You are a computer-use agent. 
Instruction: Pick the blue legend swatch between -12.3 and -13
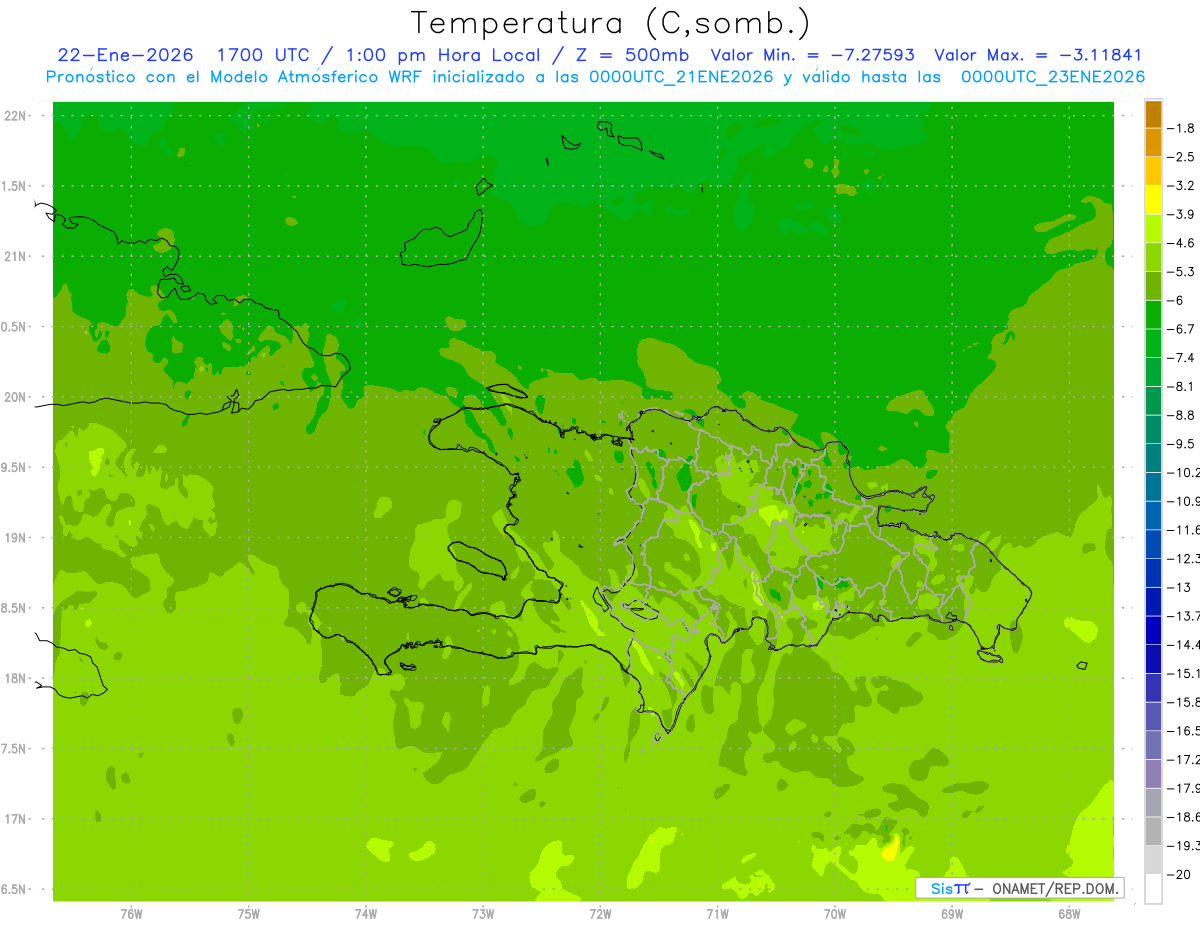tap(1153, 573)
